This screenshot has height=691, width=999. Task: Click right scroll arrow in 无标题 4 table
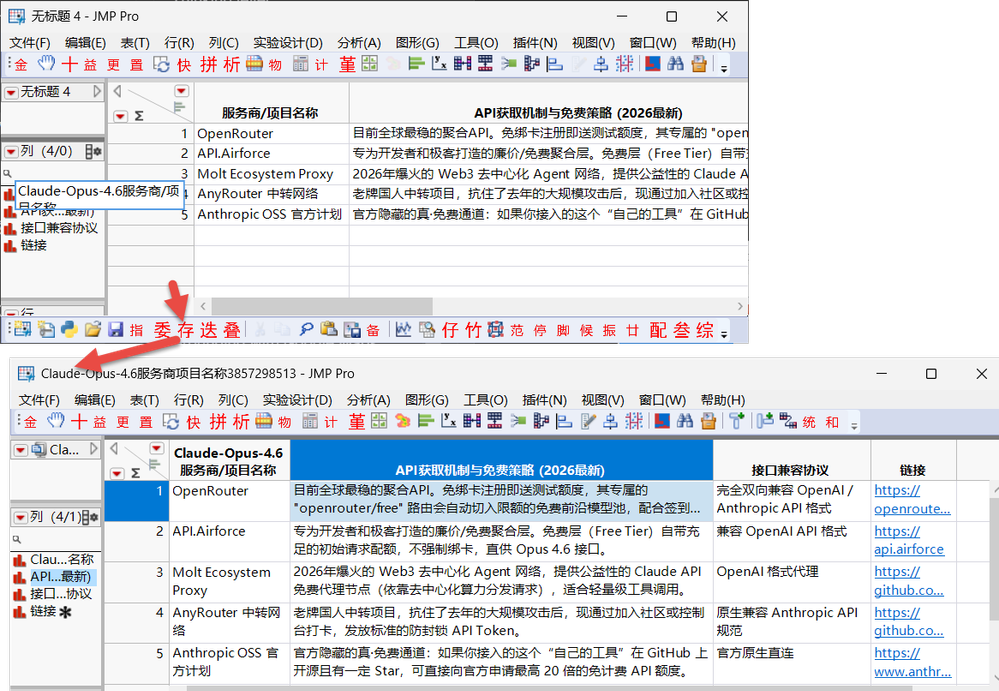click(740, 306)
